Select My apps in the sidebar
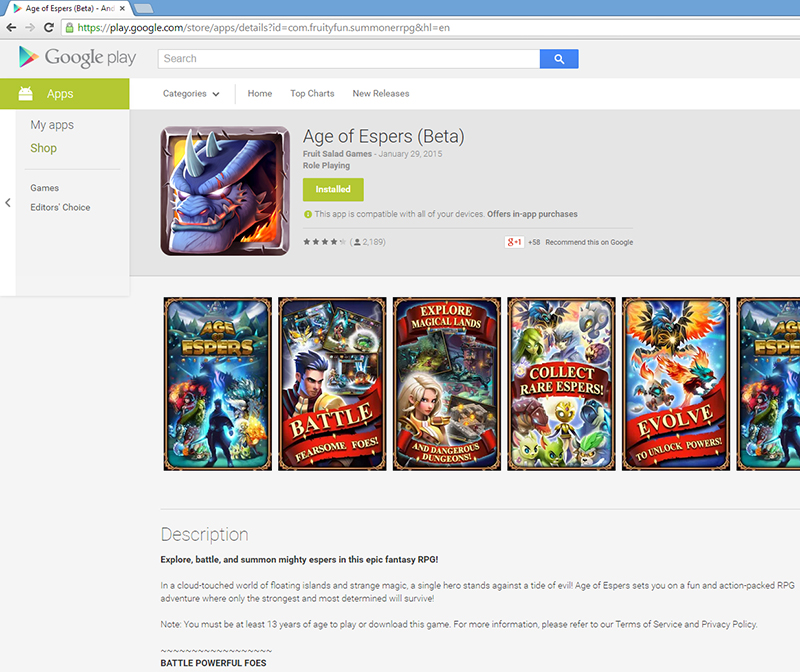The image size is (800, 672). pyautogui.click(x=52, y=125)
